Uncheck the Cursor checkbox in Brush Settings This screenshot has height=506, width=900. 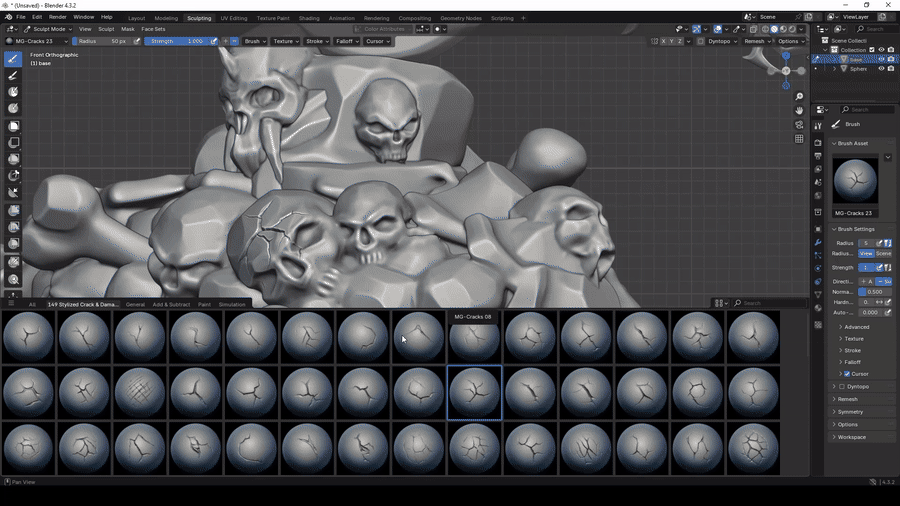[x=847, y=373]
